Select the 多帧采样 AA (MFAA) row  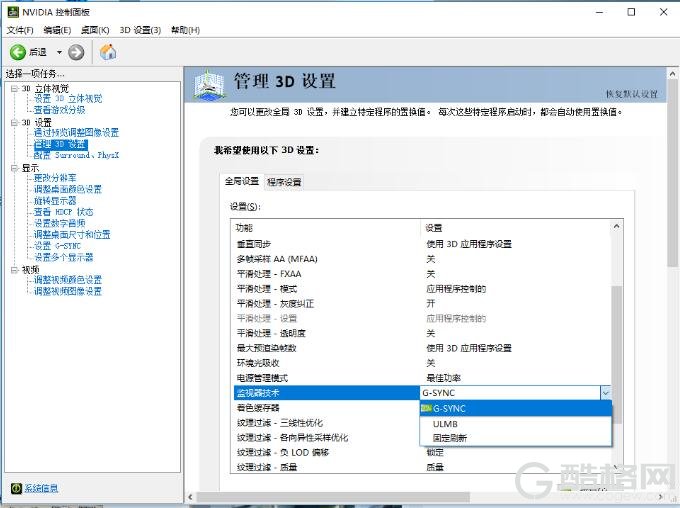(x=422, y=259)
